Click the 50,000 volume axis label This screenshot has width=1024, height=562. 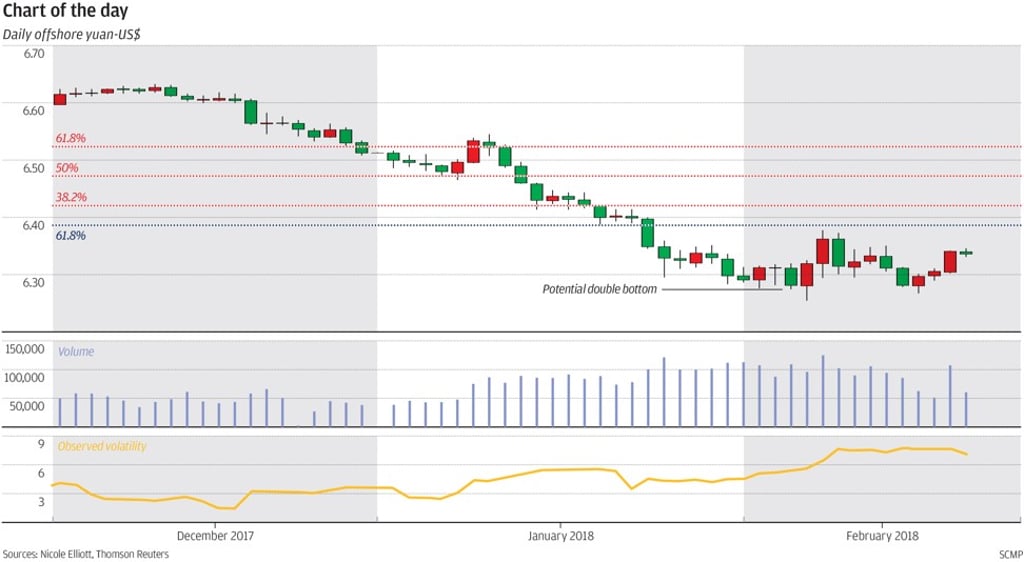[29, 406]
